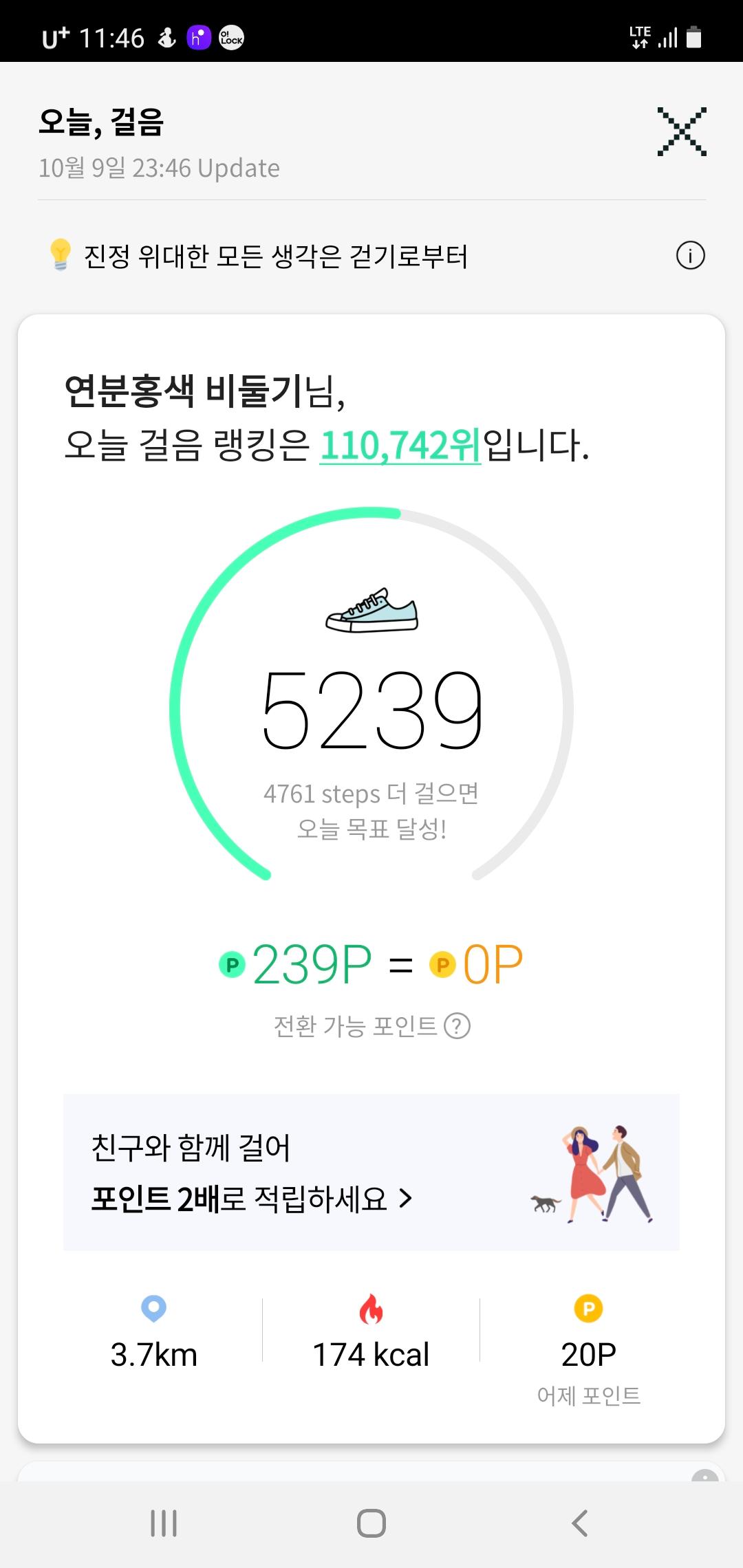The width and height of the screenshot is (743, 1568).
Task: Open Android recent apps button
Action: [x=164, y=1523]
